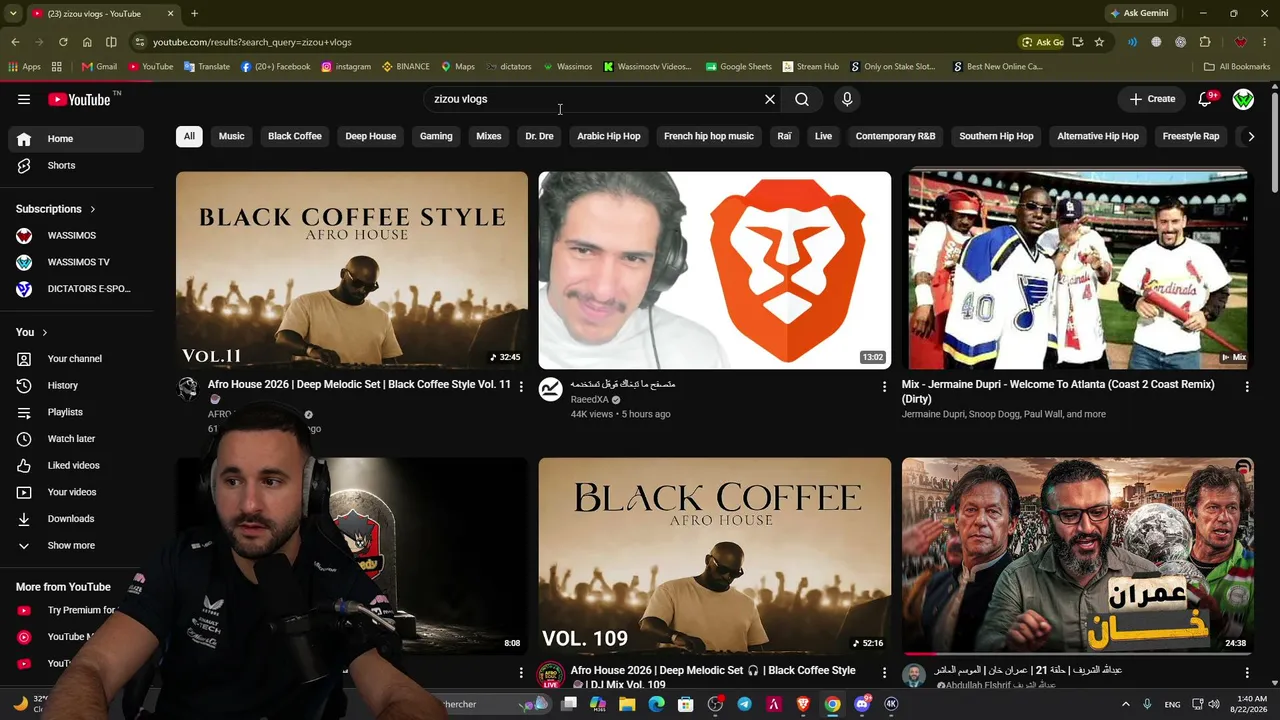This screenshot has width=1280, height=720.
Task: Open Telegram from the taskbar
Action: 744,704
